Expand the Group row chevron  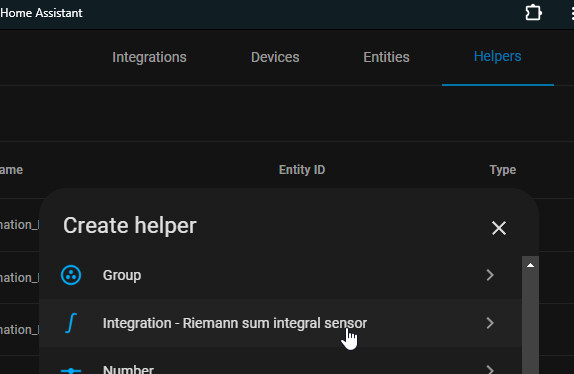click(x=490, y=275)
